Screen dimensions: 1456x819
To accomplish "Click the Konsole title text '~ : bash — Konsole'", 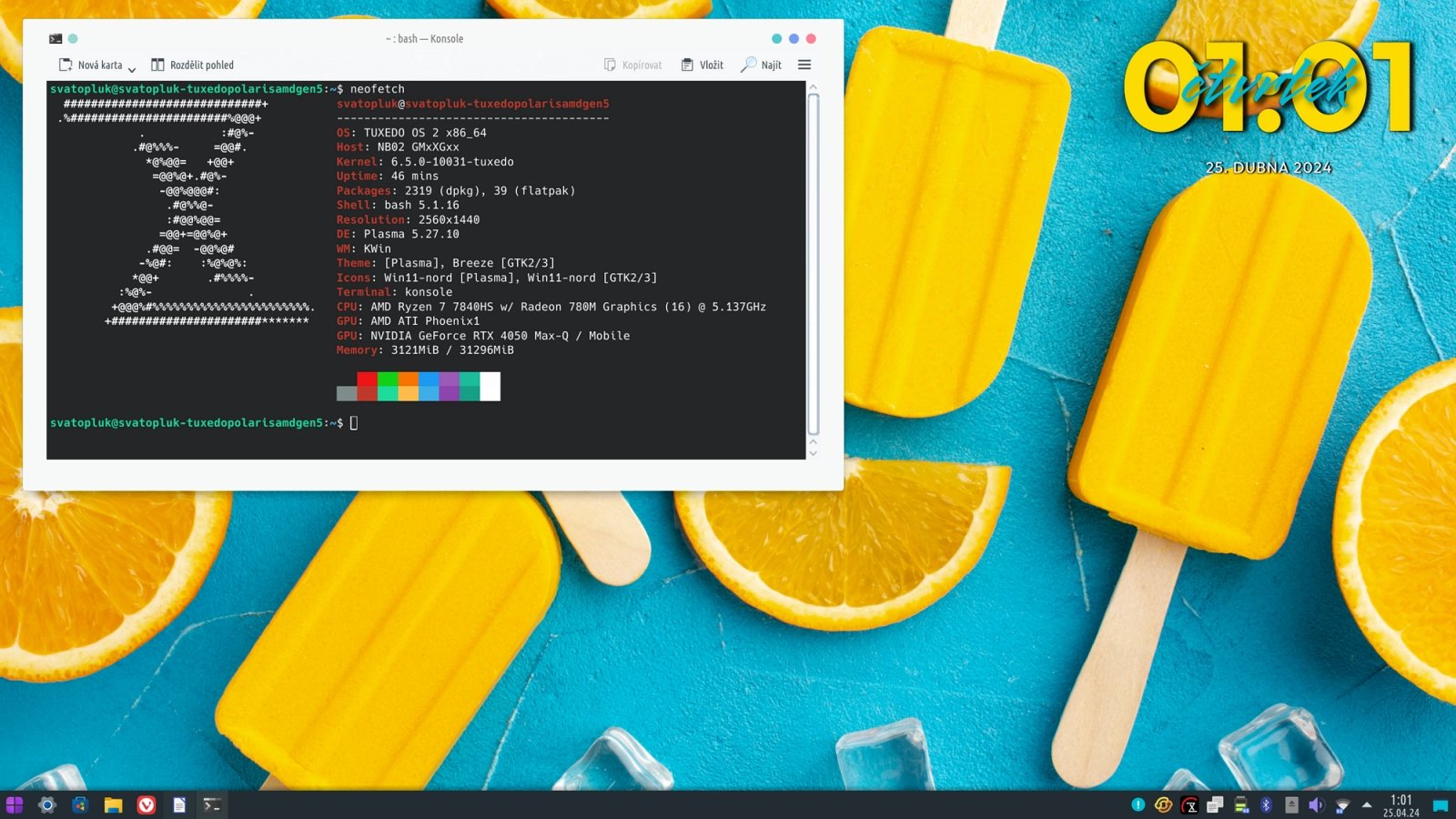I will (424, 39).
